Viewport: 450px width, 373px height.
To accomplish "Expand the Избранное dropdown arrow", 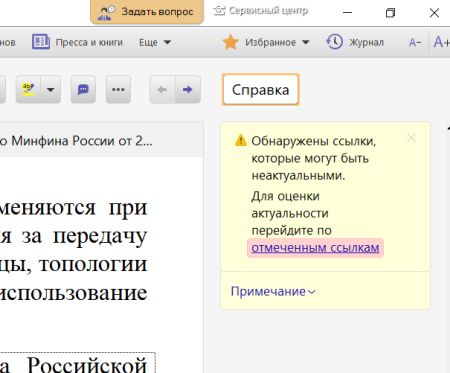I will tap(306, 42).
